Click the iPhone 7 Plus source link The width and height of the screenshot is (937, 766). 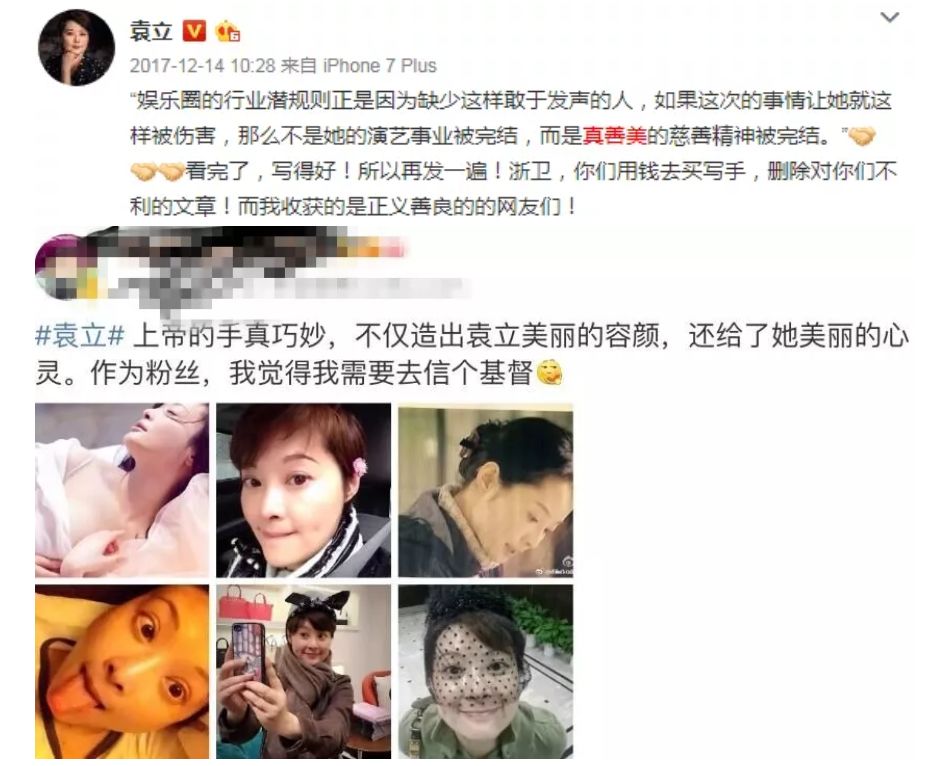coord(380,65)
